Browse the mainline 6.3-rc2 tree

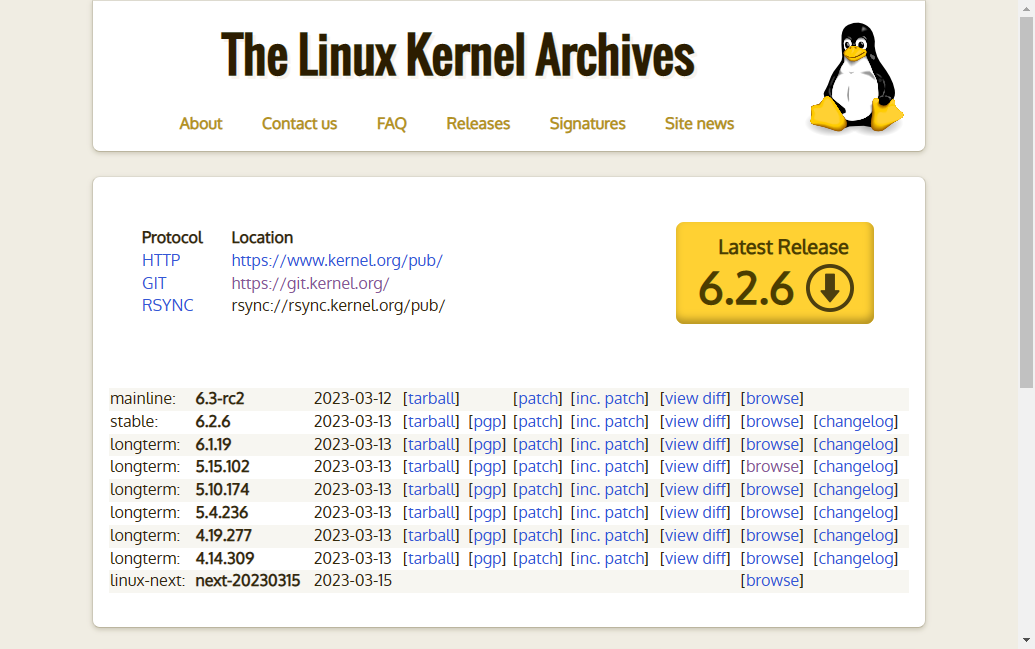click(x=772, y=399)
